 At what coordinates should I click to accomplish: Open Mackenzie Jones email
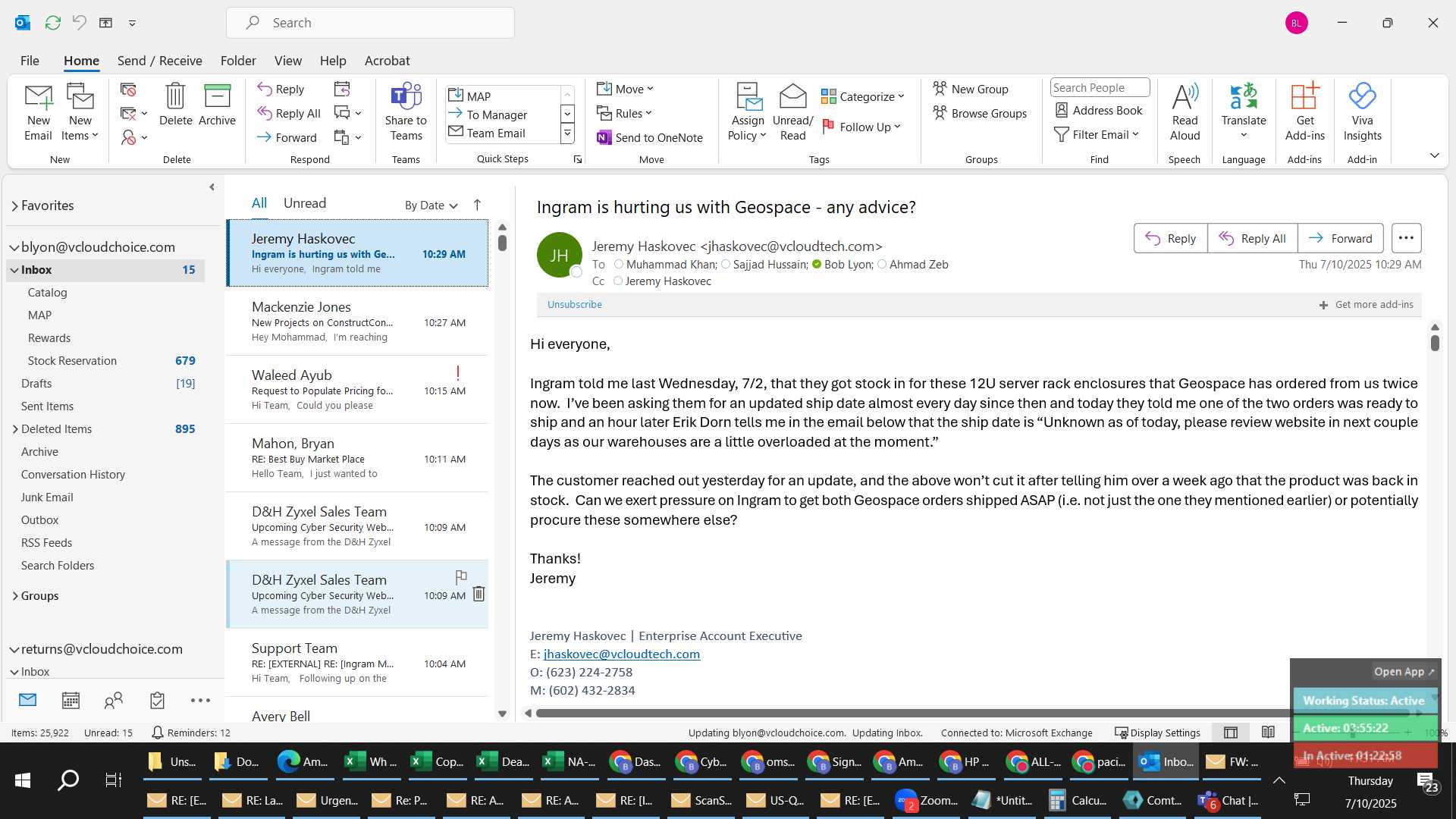point(357,322)
